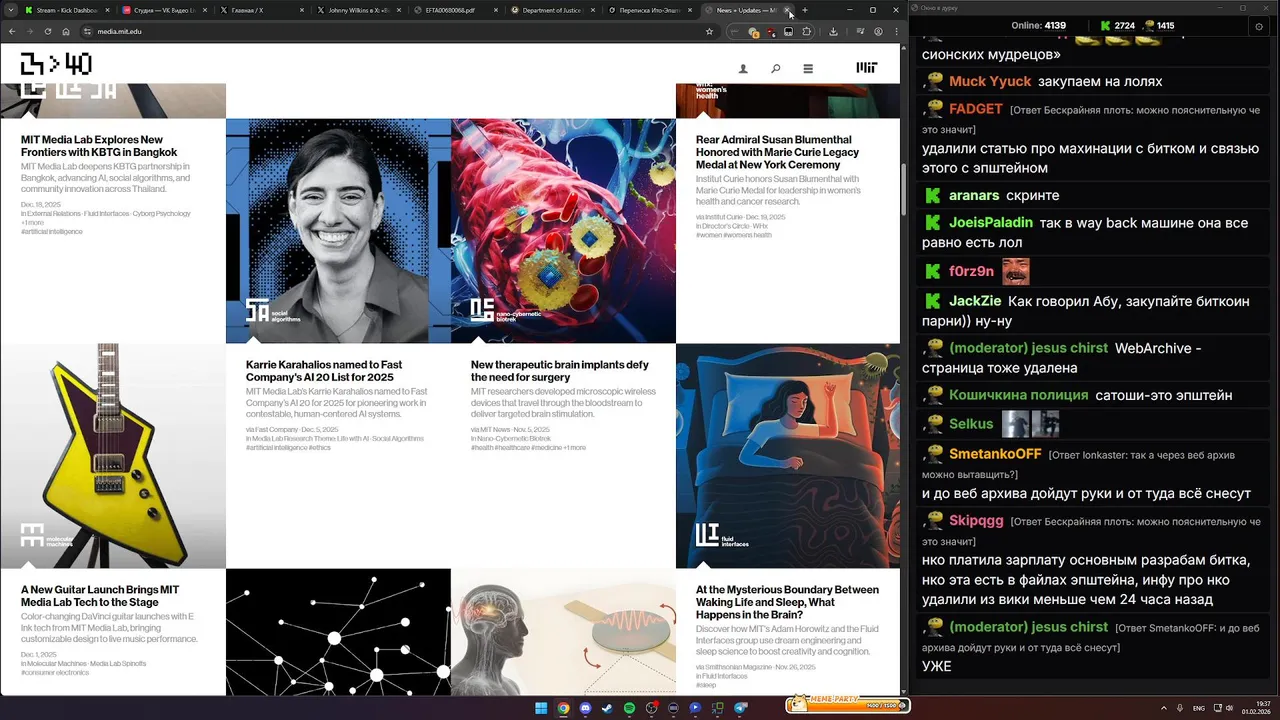Open chat settings gear in the chat window

pos(1259,27)
